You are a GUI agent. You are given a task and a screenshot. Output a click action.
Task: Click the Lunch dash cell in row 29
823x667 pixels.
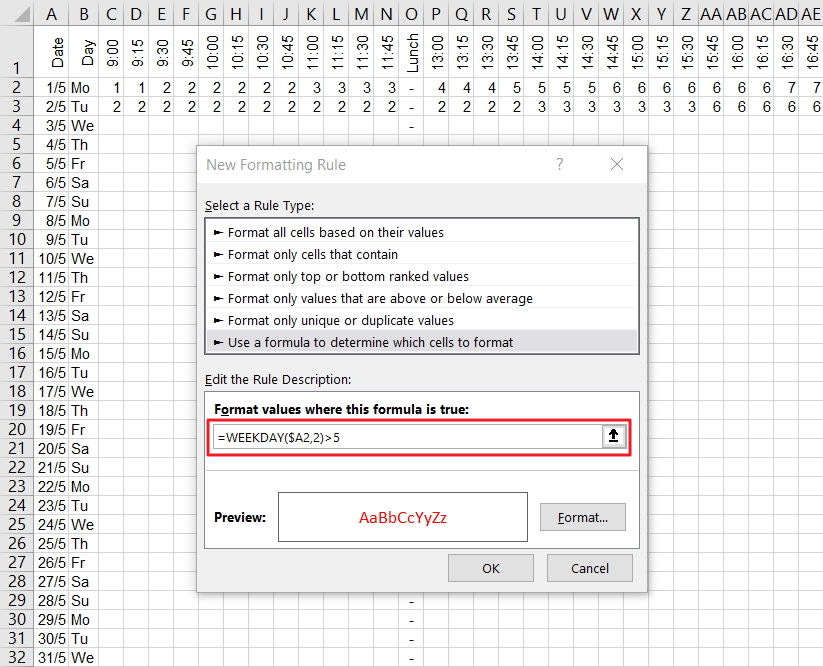click(x=411, y=600)
